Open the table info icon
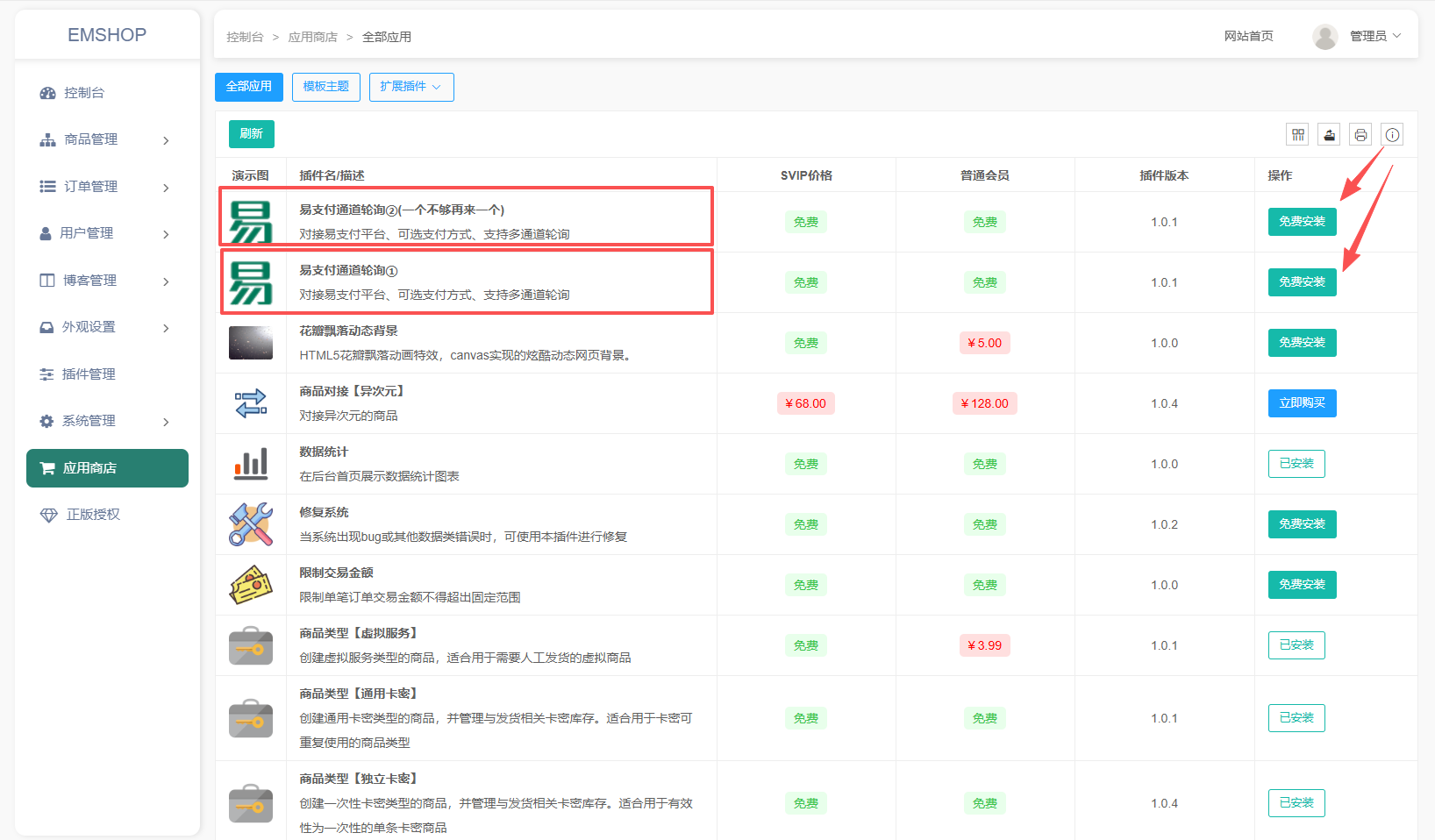 pyautogui.click(x=1392, y=134)
